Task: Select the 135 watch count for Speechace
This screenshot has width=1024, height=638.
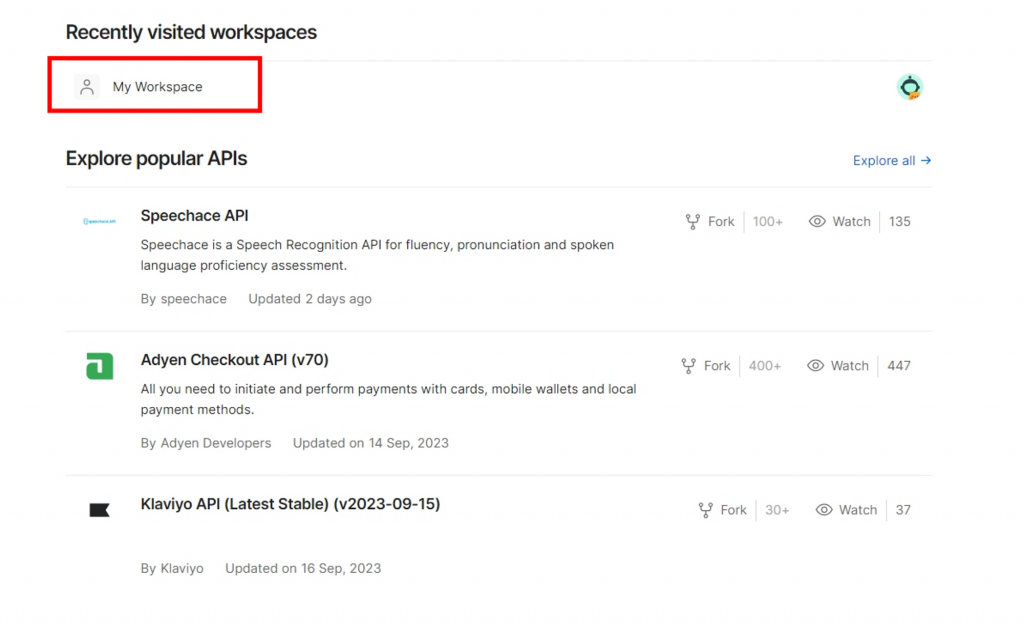Action: [x=899, y=221]
